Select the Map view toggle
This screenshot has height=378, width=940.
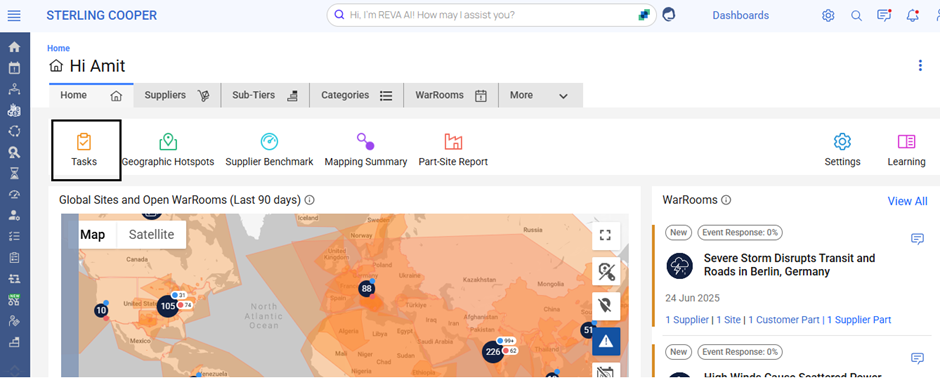tap(92, 235)
